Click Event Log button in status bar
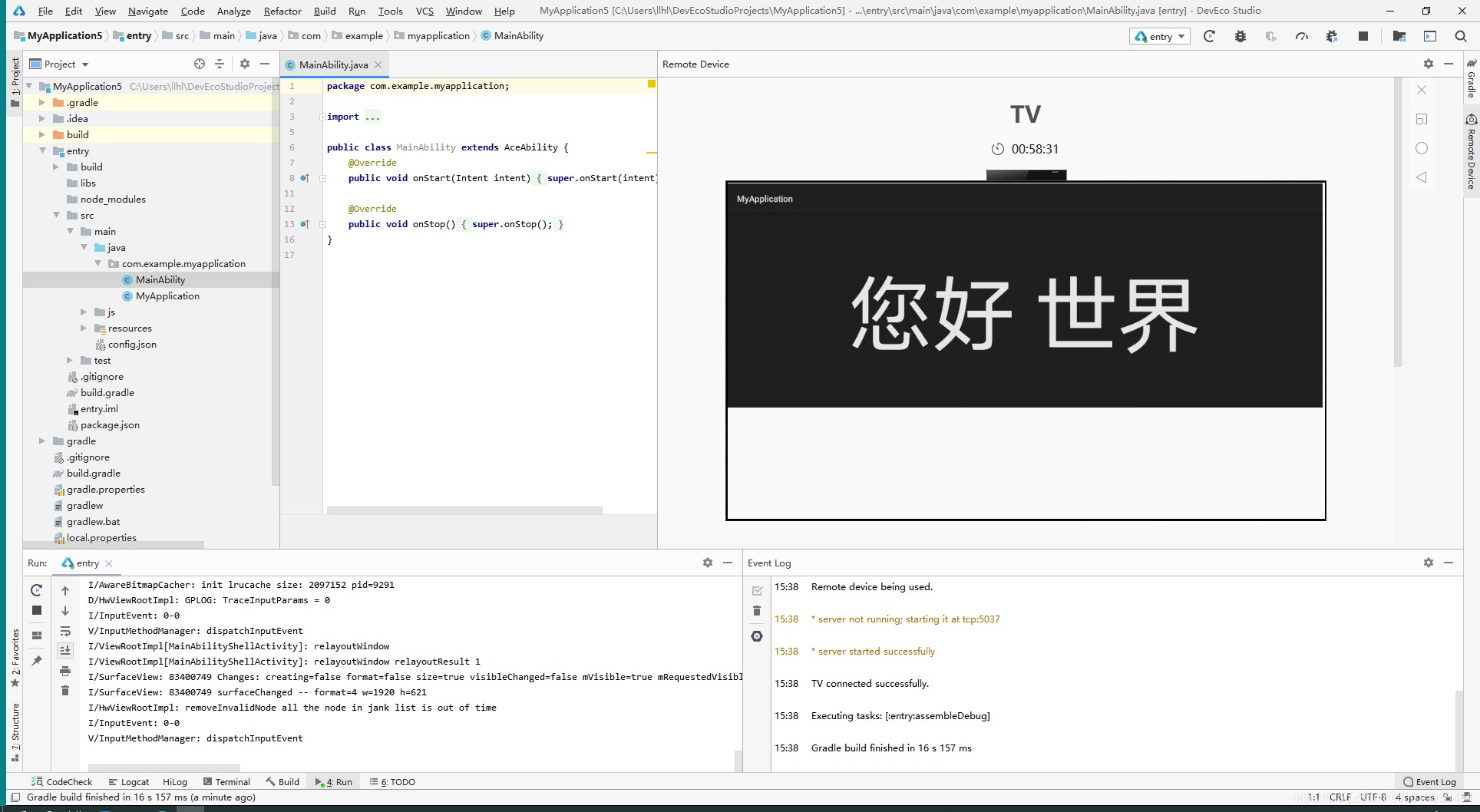Image resolution: width=1480 pixels, height=812 pixels. [1429, 781]
